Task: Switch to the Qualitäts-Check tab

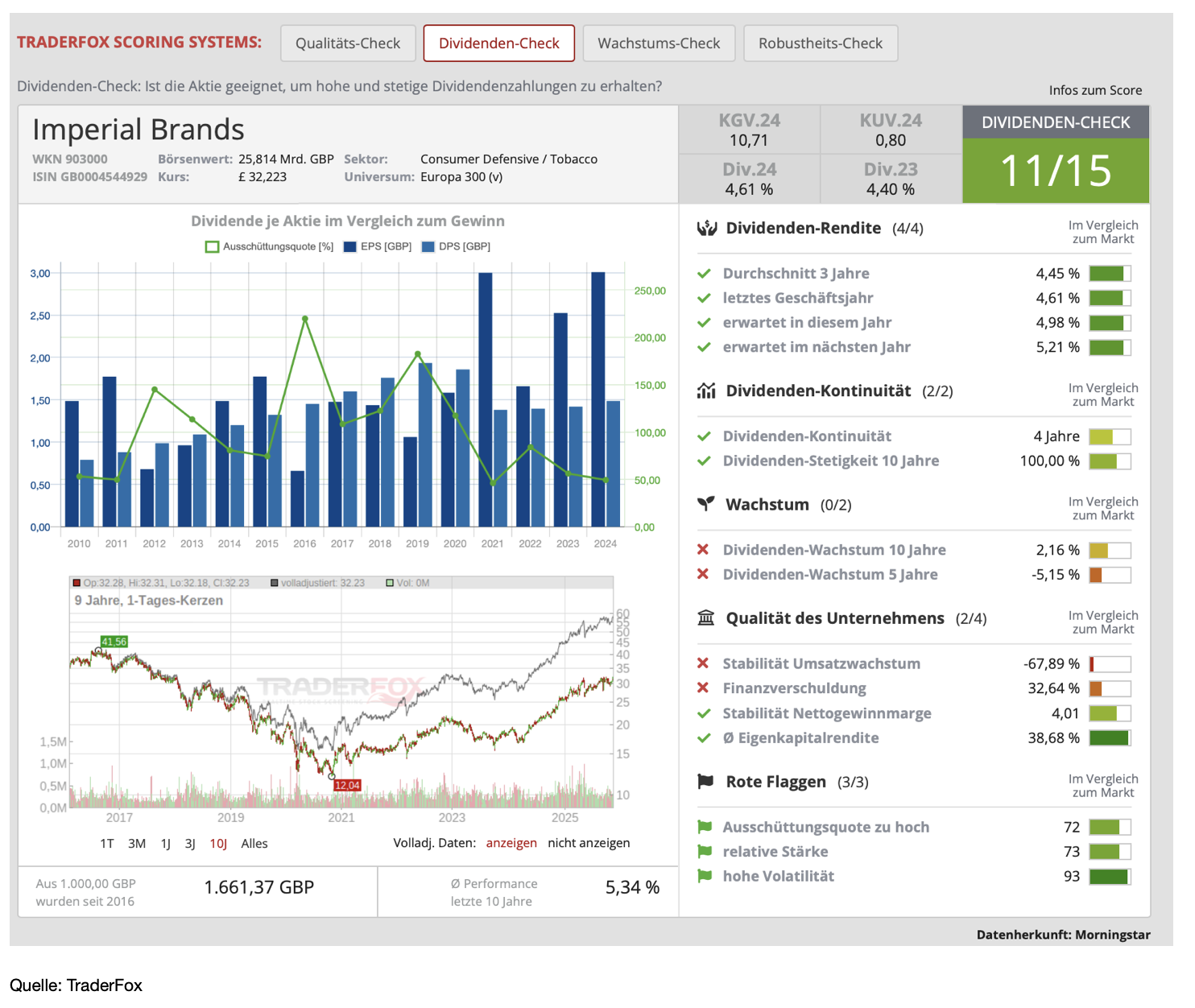Action: [x=347, y=43]
